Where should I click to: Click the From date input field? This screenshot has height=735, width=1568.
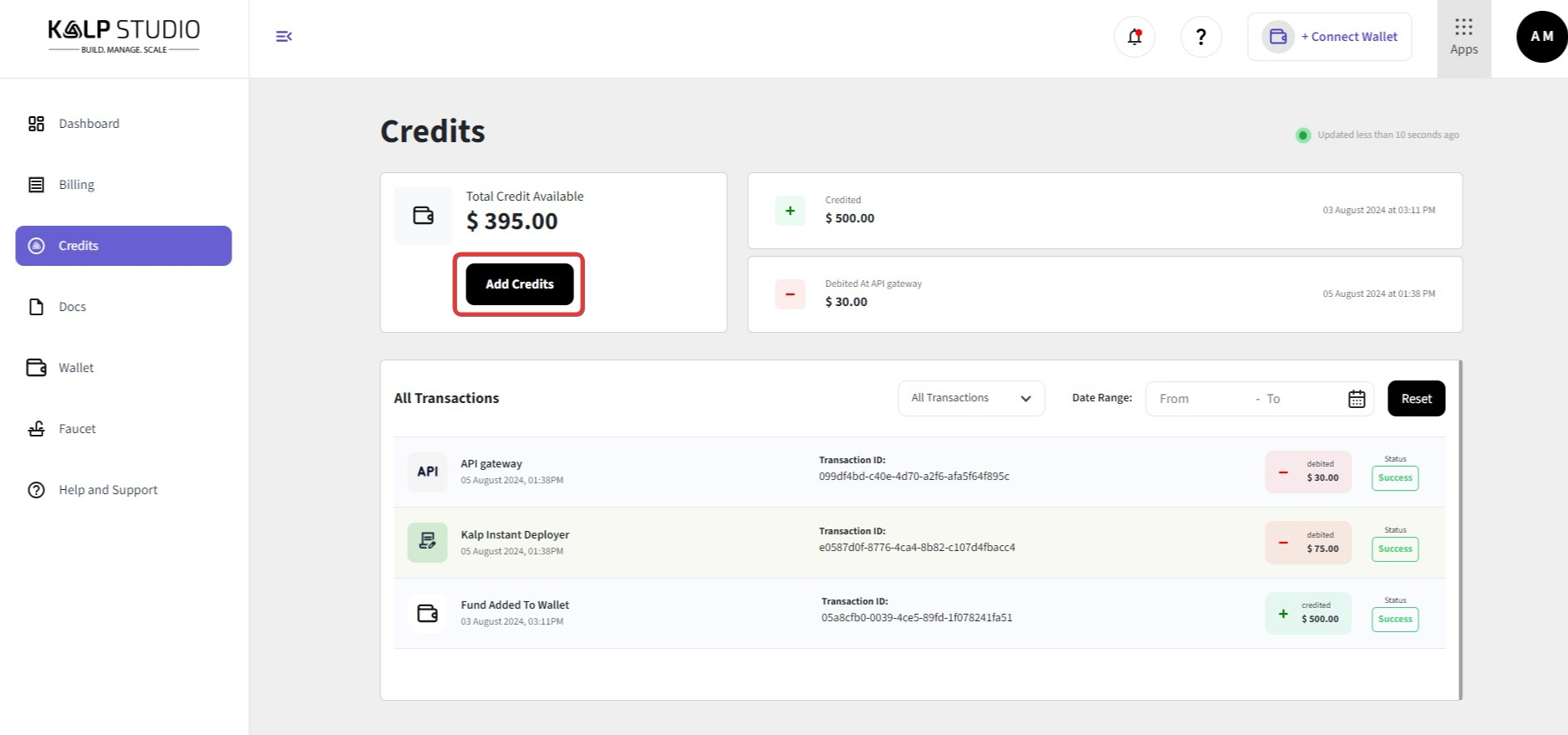click(1197, 399)
